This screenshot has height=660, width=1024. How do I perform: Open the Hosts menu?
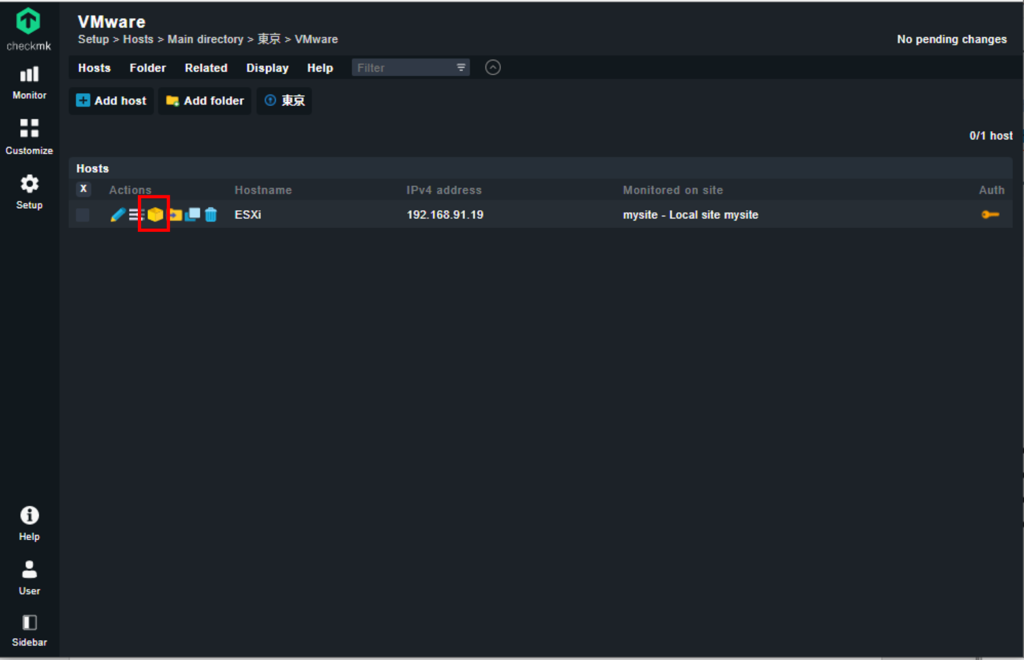pos(94,68)
